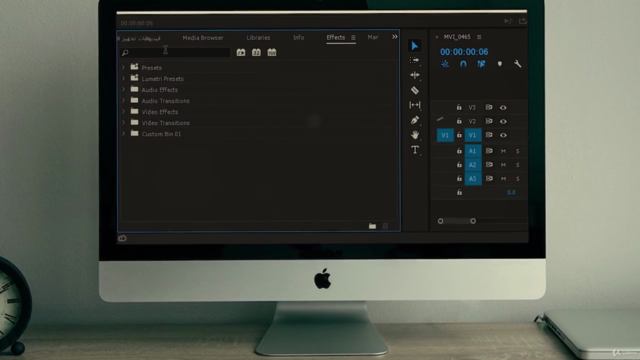Toggle lock on track V2

459,121
